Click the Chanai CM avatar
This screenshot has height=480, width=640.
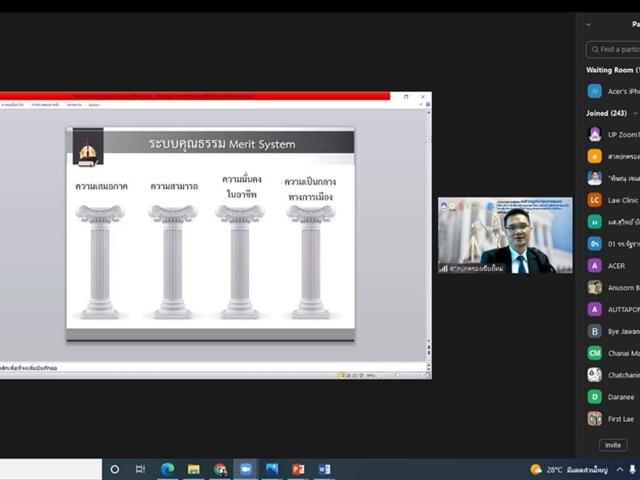coord(595,353)
